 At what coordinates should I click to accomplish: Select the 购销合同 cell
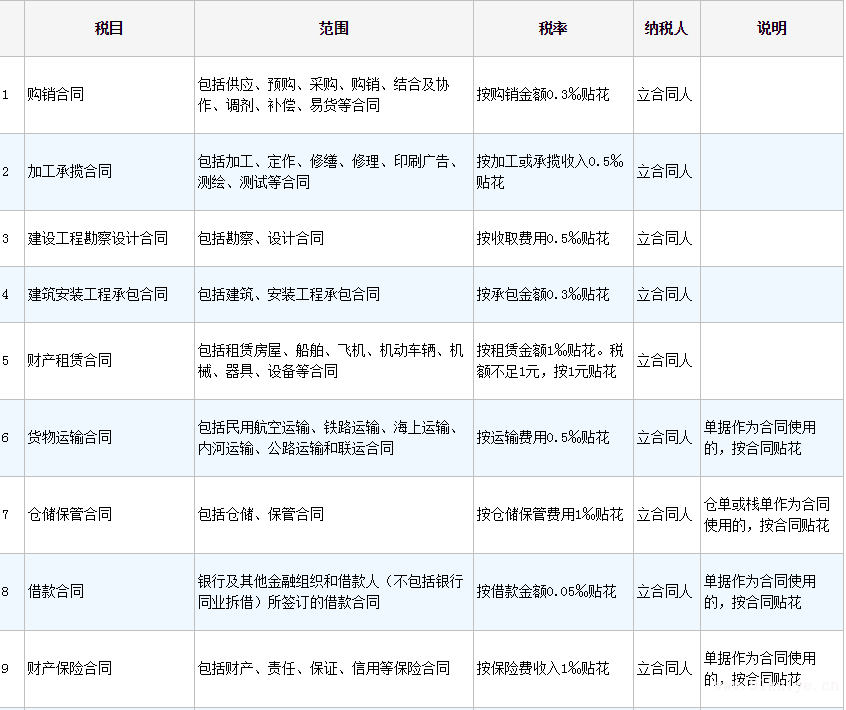tap(56, 95)
